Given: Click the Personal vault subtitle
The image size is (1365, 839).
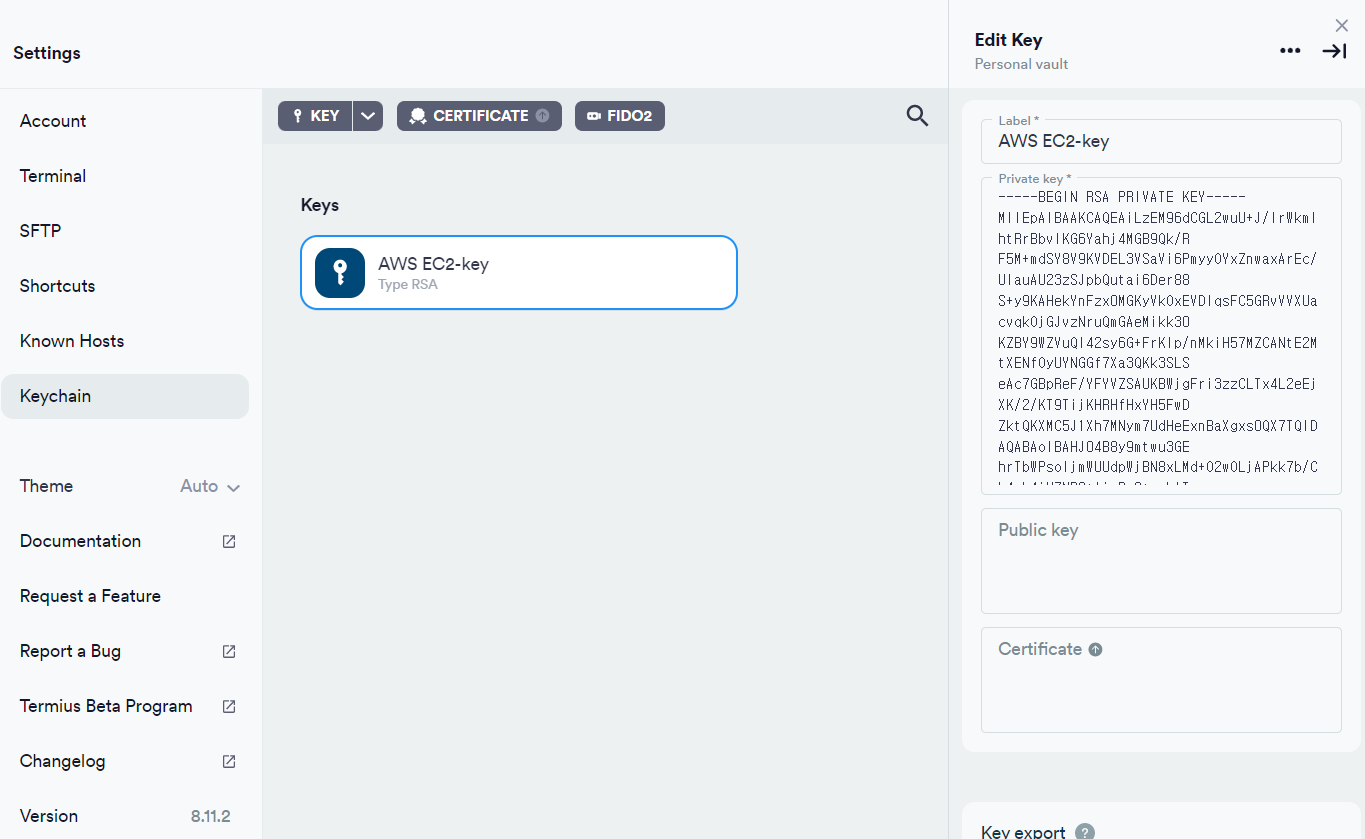Looking at the screenshot, I should click(x=1021, y=64).
